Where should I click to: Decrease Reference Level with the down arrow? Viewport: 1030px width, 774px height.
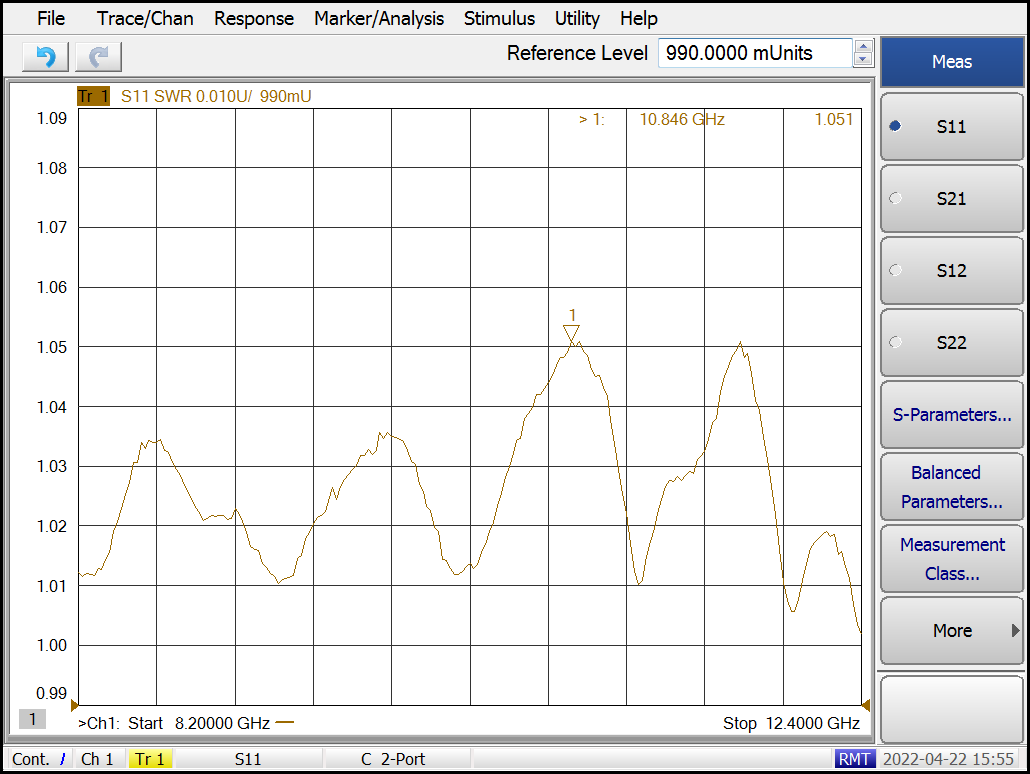pyautogui.click(x=864, y=60)
